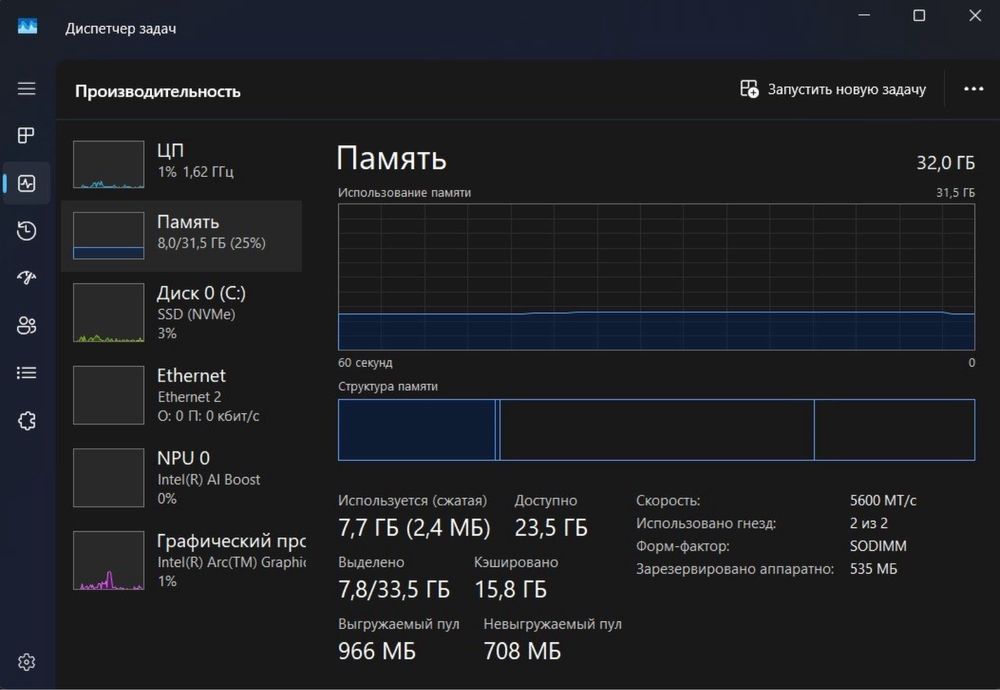Click the 23,5 ГБ available value
Screen dimensions: 1000x690
pyautogui.click(x=551, y=528)
